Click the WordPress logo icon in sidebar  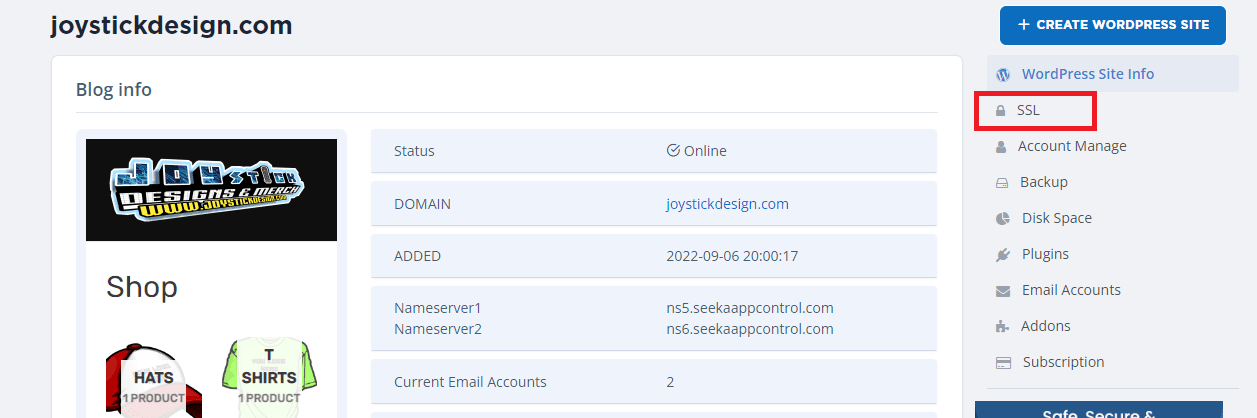pyautogui.click(x=1003, y=75)
